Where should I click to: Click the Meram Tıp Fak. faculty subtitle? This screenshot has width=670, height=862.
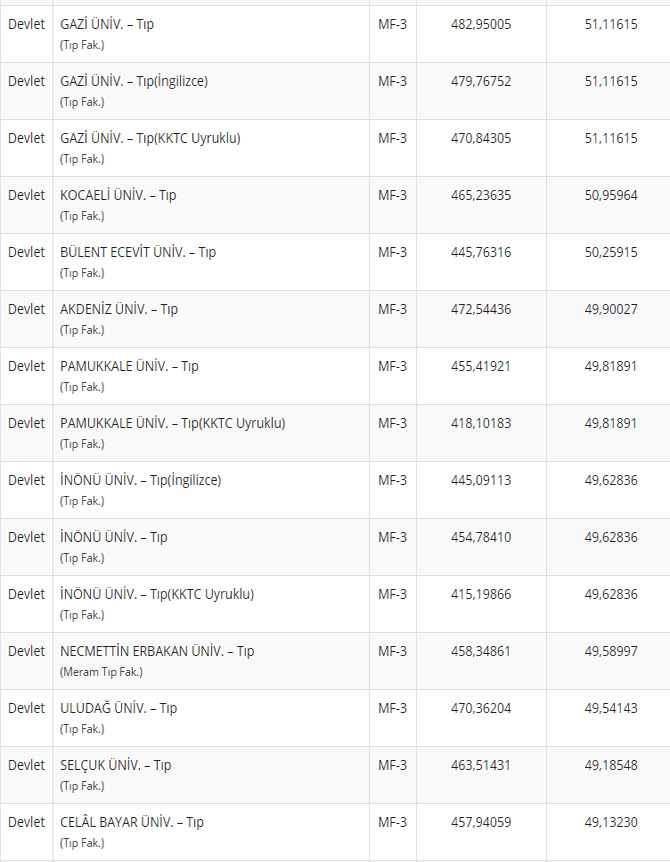pos(101,672)
